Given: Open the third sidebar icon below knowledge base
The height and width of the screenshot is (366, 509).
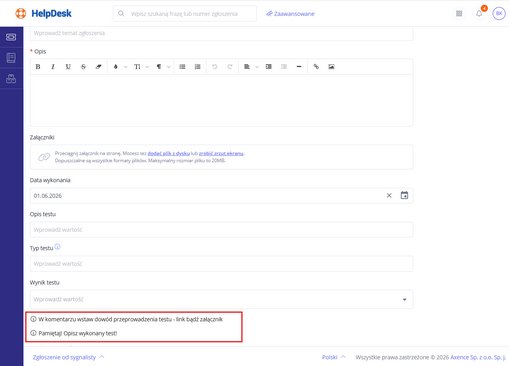Looking at the screenshot, I should [x=11, y=79].
